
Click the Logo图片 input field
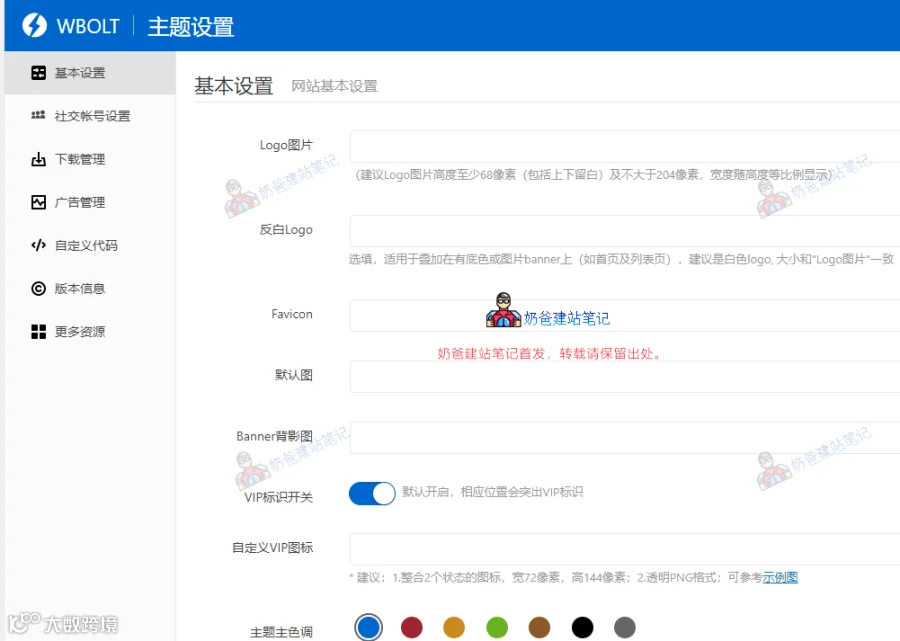point(624,146)
